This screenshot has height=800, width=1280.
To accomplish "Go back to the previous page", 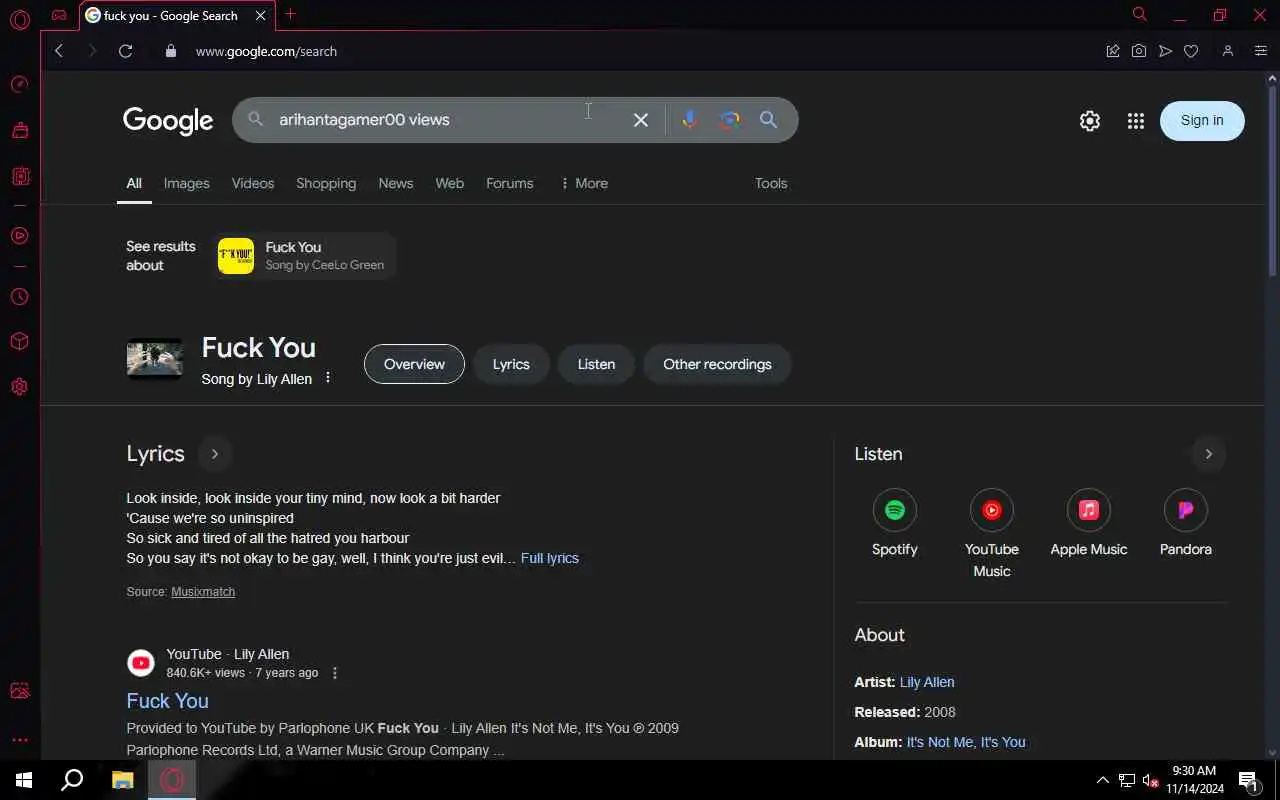I will point(59,51).
